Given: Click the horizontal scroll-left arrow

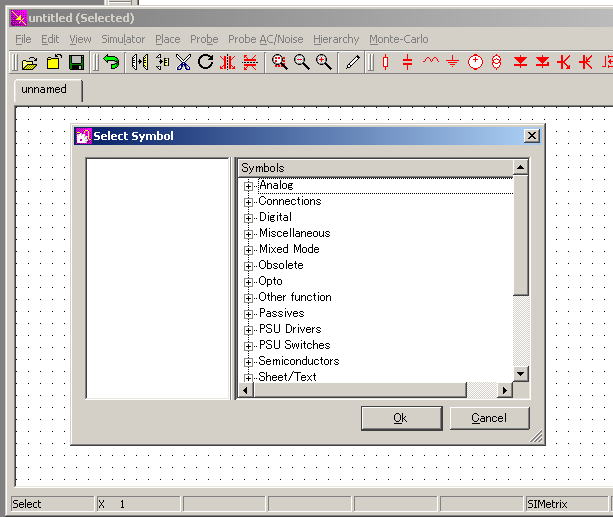Looking at the screenshot, I should (x=246, y=390).
